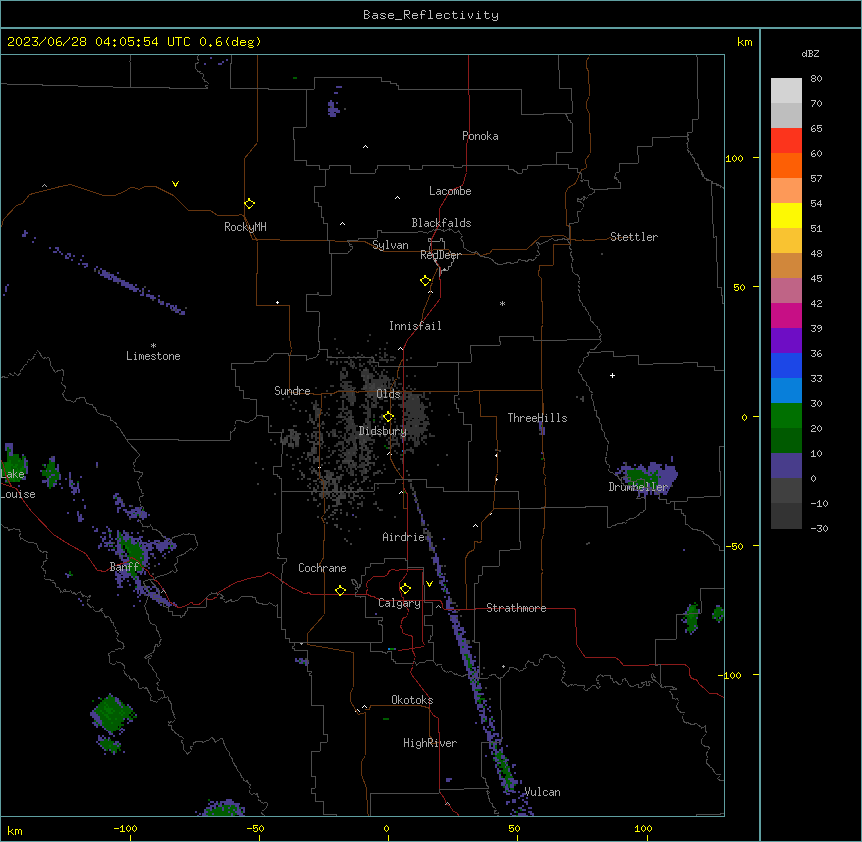
Task: Click the Blackfalds city label
Action: (441, 223)
